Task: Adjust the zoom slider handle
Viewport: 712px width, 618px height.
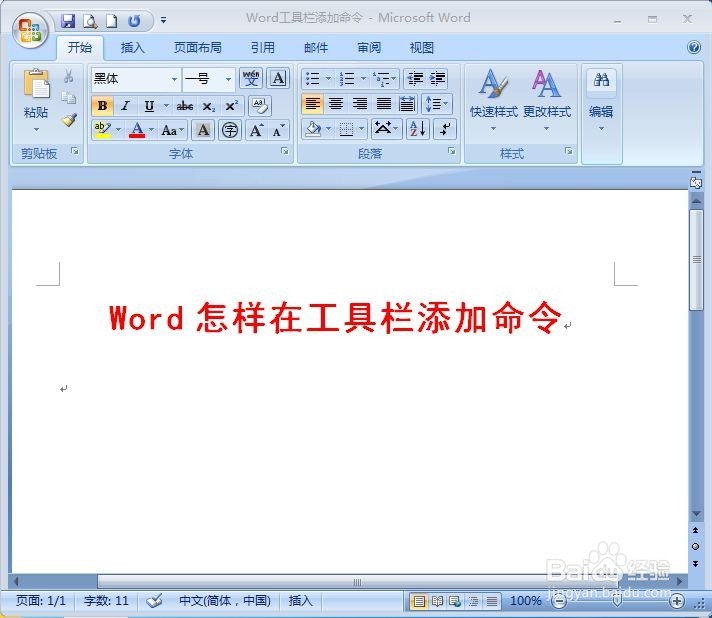Action: [617, 601]
